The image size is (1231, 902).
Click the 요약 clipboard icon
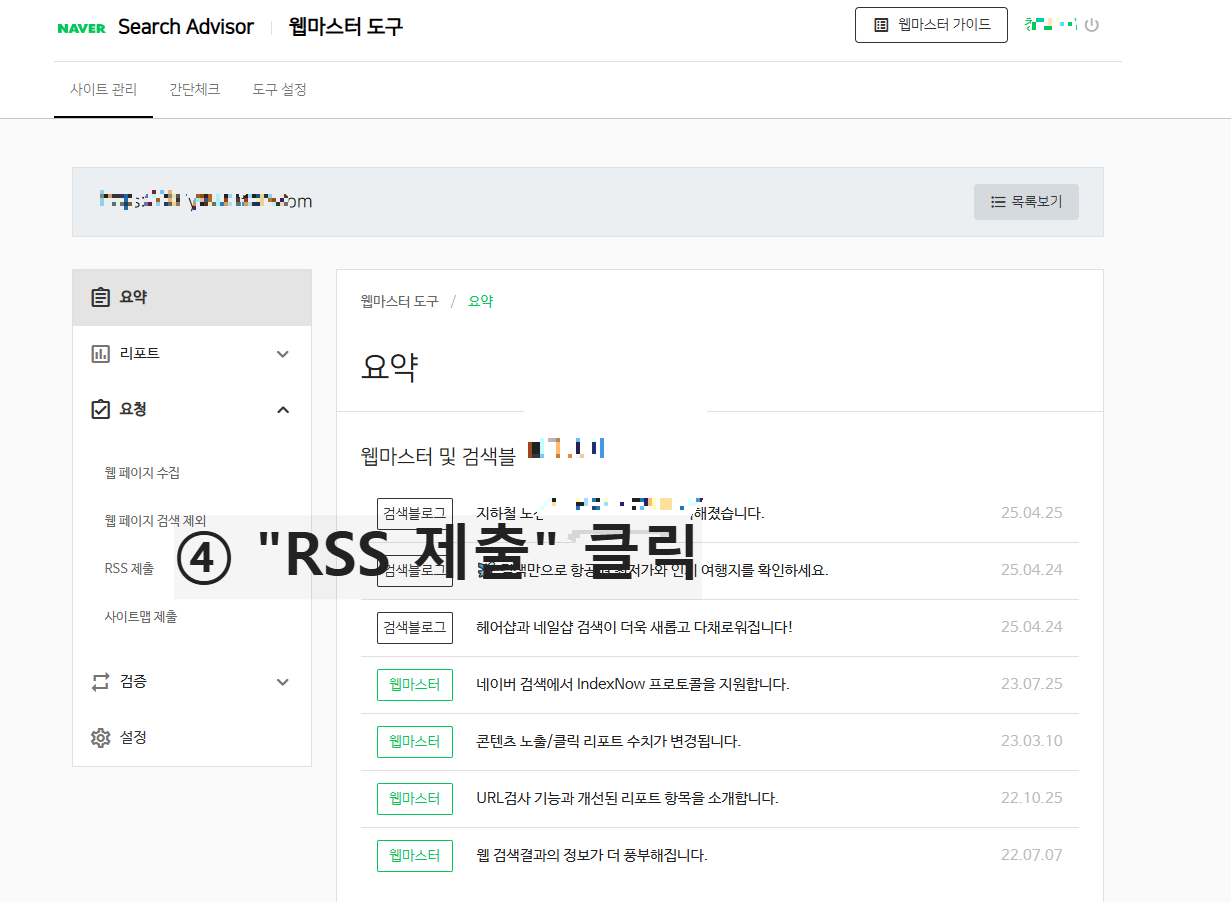coord(100,297)
